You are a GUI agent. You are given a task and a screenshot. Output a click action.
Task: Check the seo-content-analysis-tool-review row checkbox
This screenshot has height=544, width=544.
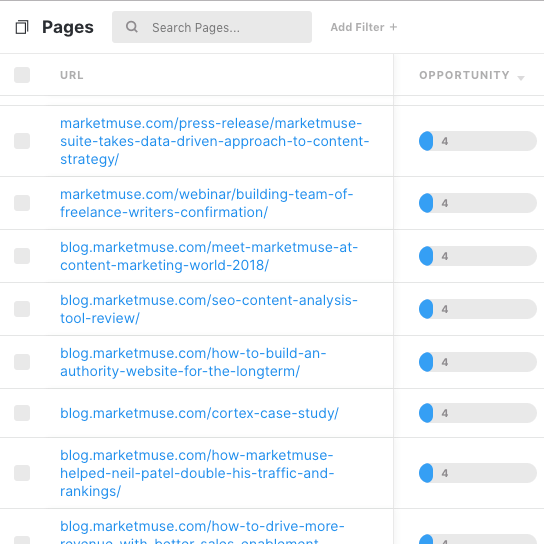click(x=22, y=309)
